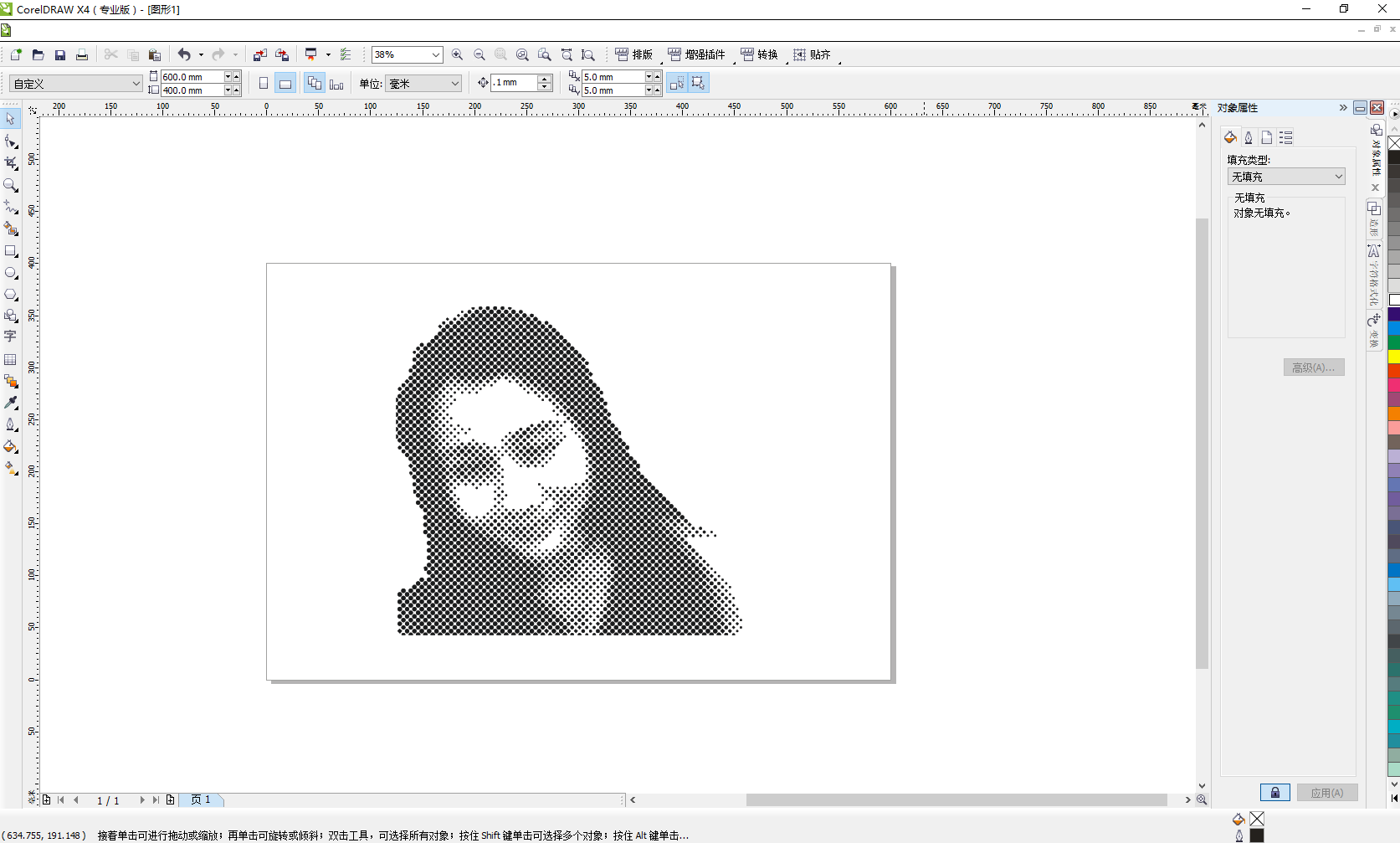Select the Ellipse tool

11,272
